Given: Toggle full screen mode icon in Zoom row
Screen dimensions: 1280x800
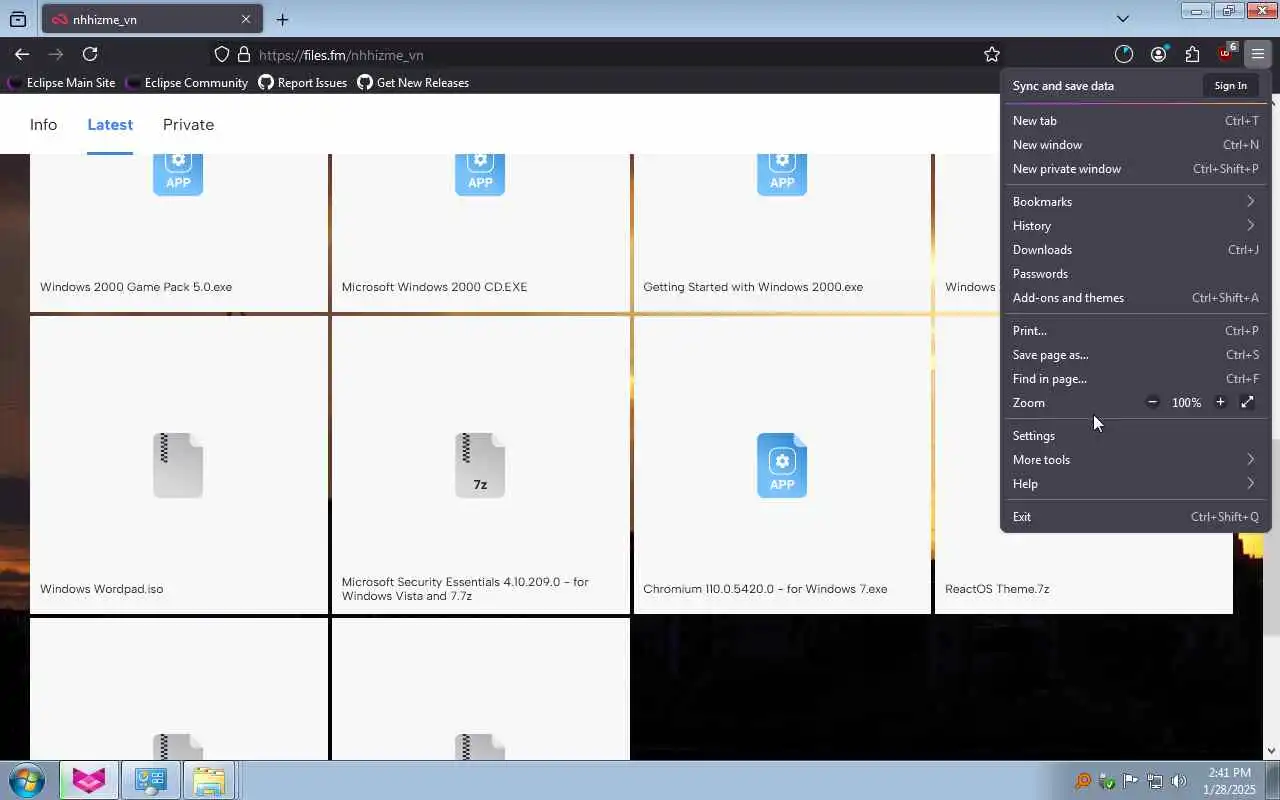Looking at the screenshot, I should [1247, 402].
